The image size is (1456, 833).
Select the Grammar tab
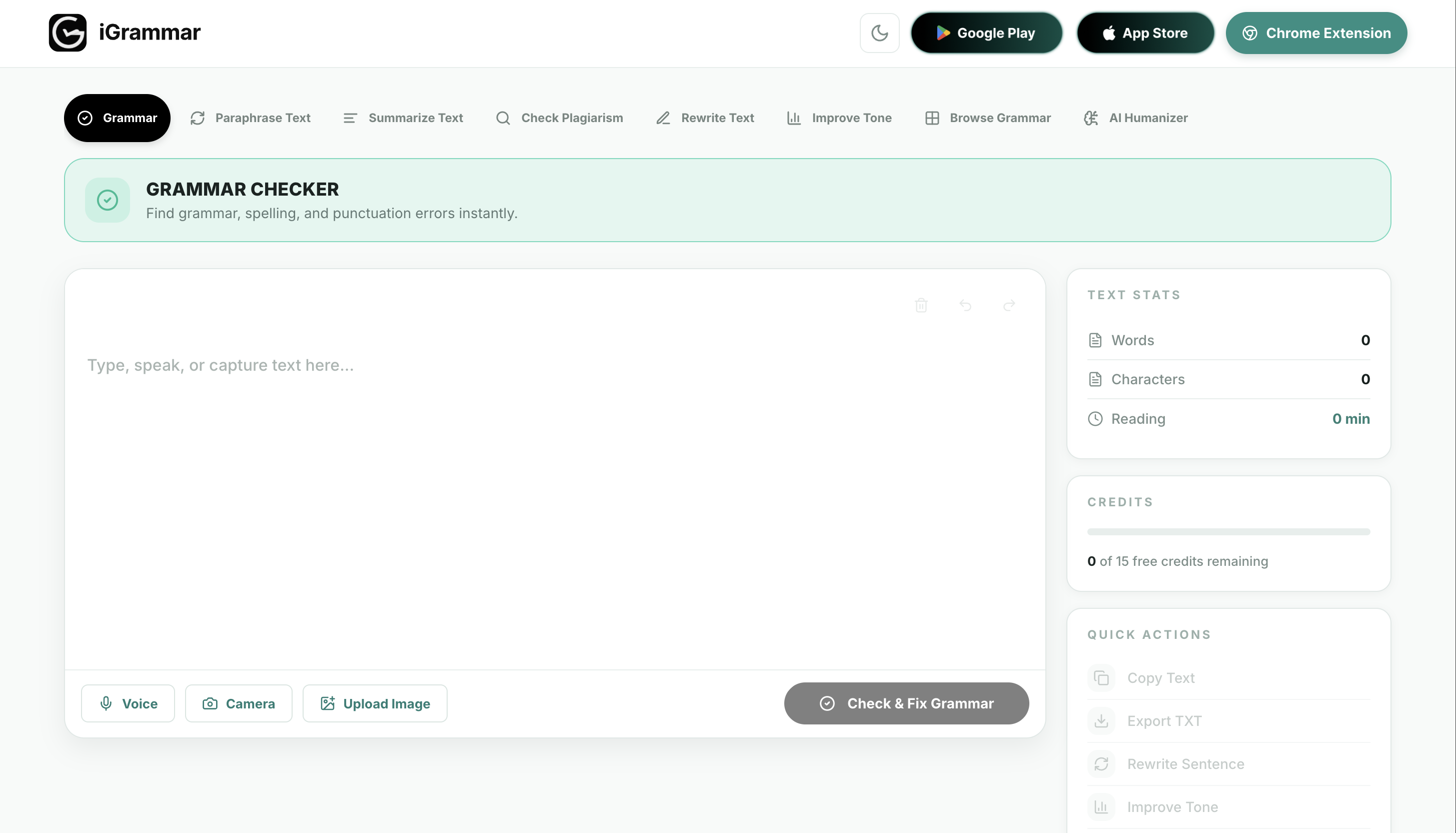(117, 118)
